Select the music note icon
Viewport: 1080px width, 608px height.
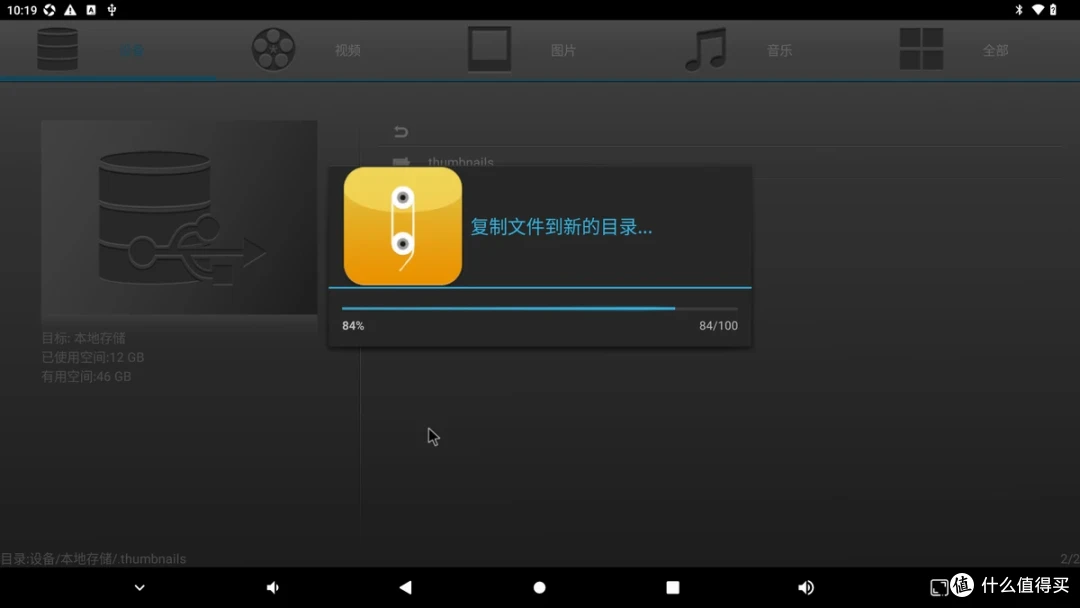point(705,49)
